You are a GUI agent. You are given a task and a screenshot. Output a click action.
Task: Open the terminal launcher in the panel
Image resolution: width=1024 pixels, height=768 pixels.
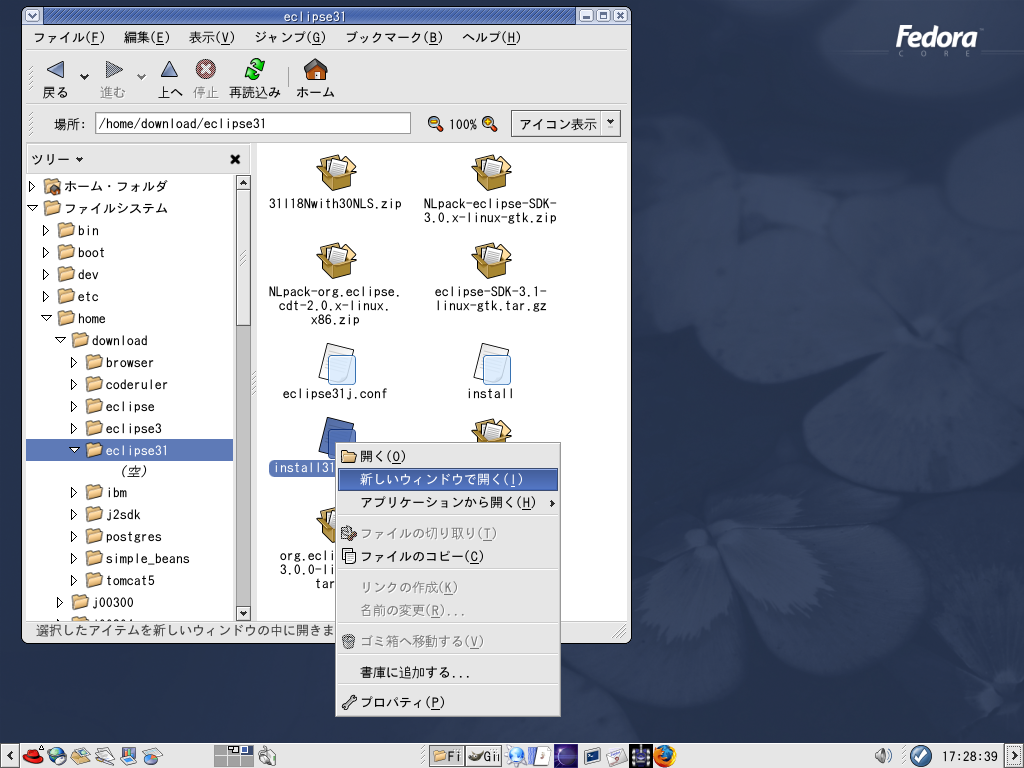[592, 756]
